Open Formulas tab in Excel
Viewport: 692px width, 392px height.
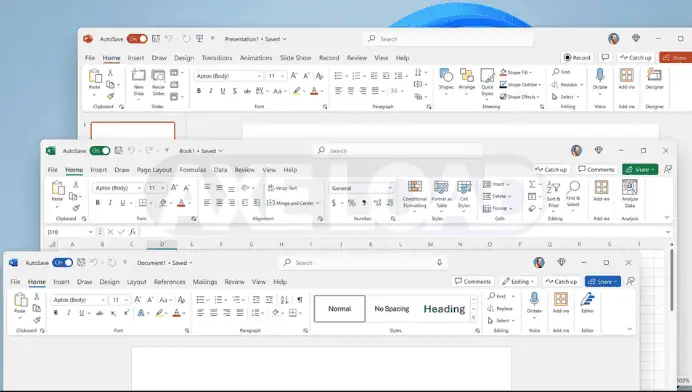(193, 170)
